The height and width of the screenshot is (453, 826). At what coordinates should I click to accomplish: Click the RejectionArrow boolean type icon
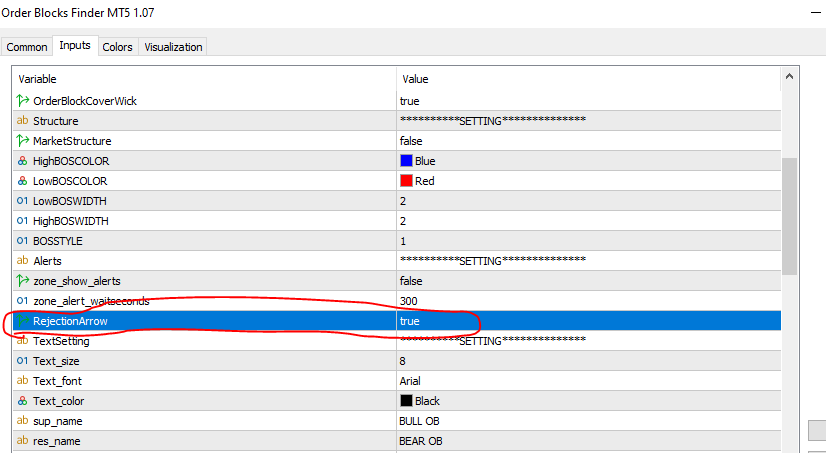(23, 320)
